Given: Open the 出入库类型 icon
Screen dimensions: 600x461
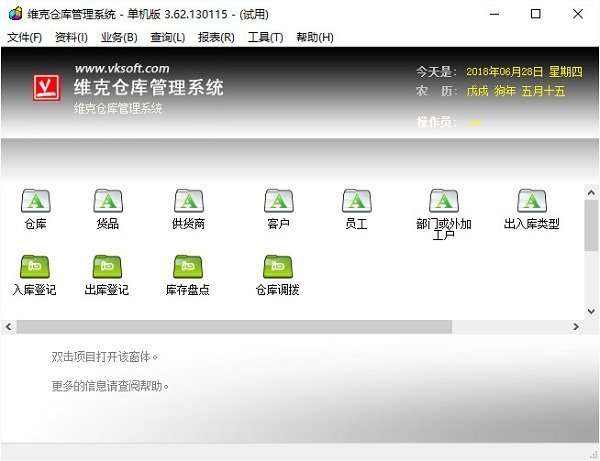Looking at the screenshot, I should (x=532, y=201).
